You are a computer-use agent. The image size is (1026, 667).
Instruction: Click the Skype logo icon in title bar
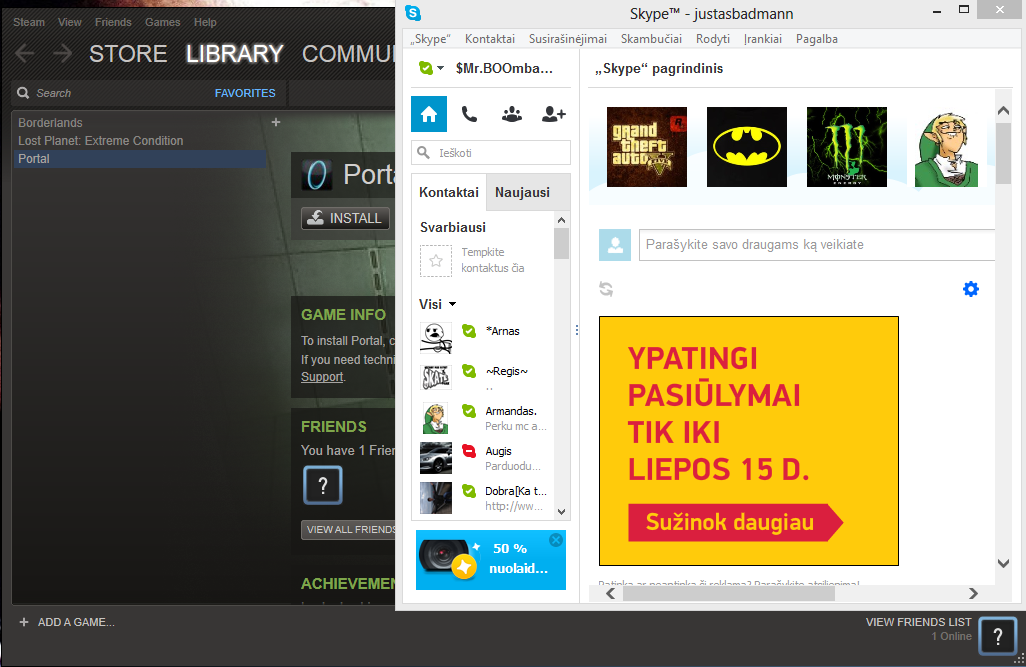click(413, 12)
